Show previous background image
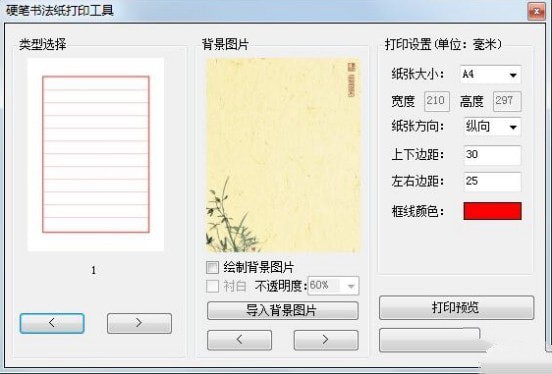 tap(239, 340)
